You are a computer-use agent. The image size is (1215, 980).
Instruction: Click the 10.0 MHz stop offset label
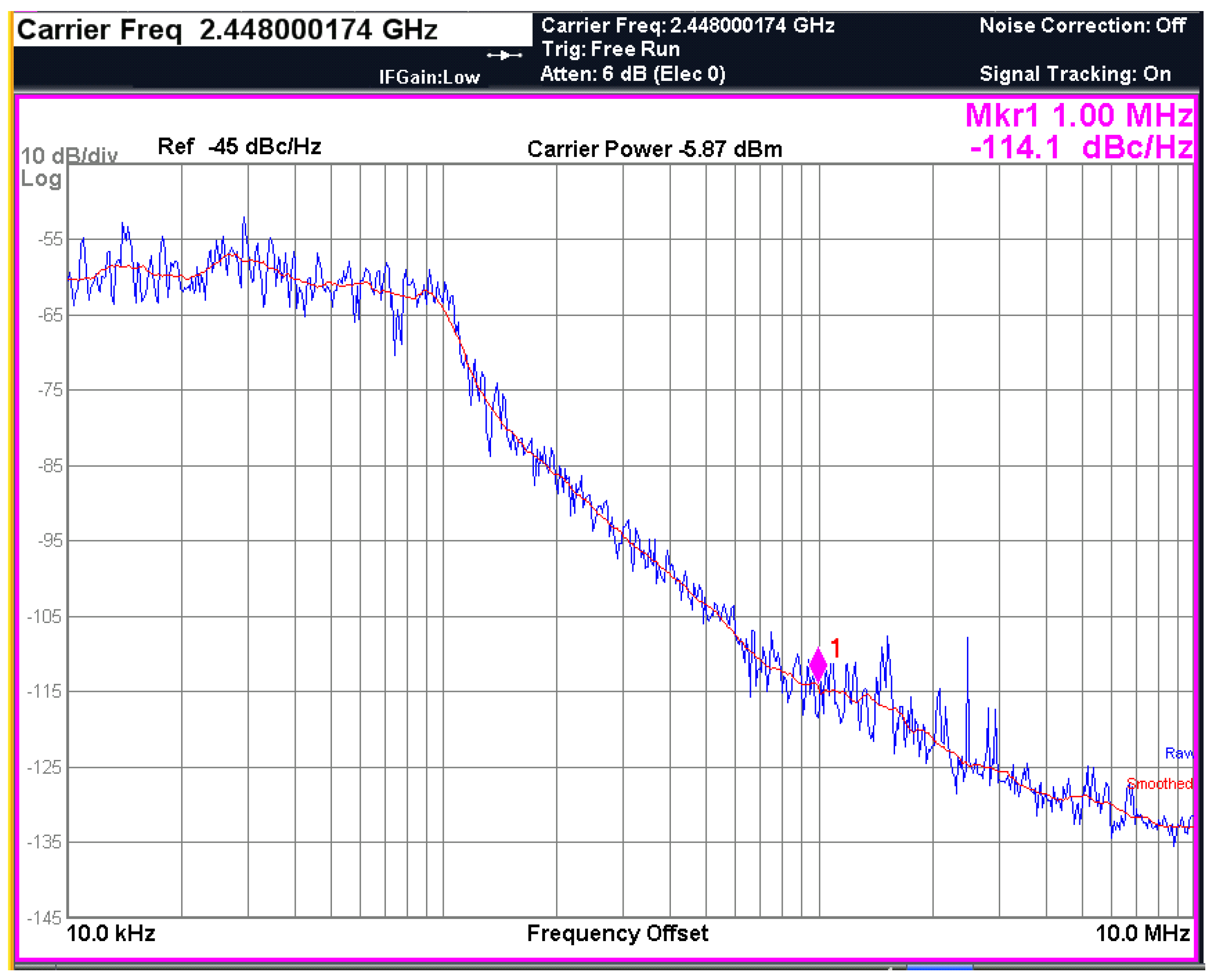(x=1143, y=934)
